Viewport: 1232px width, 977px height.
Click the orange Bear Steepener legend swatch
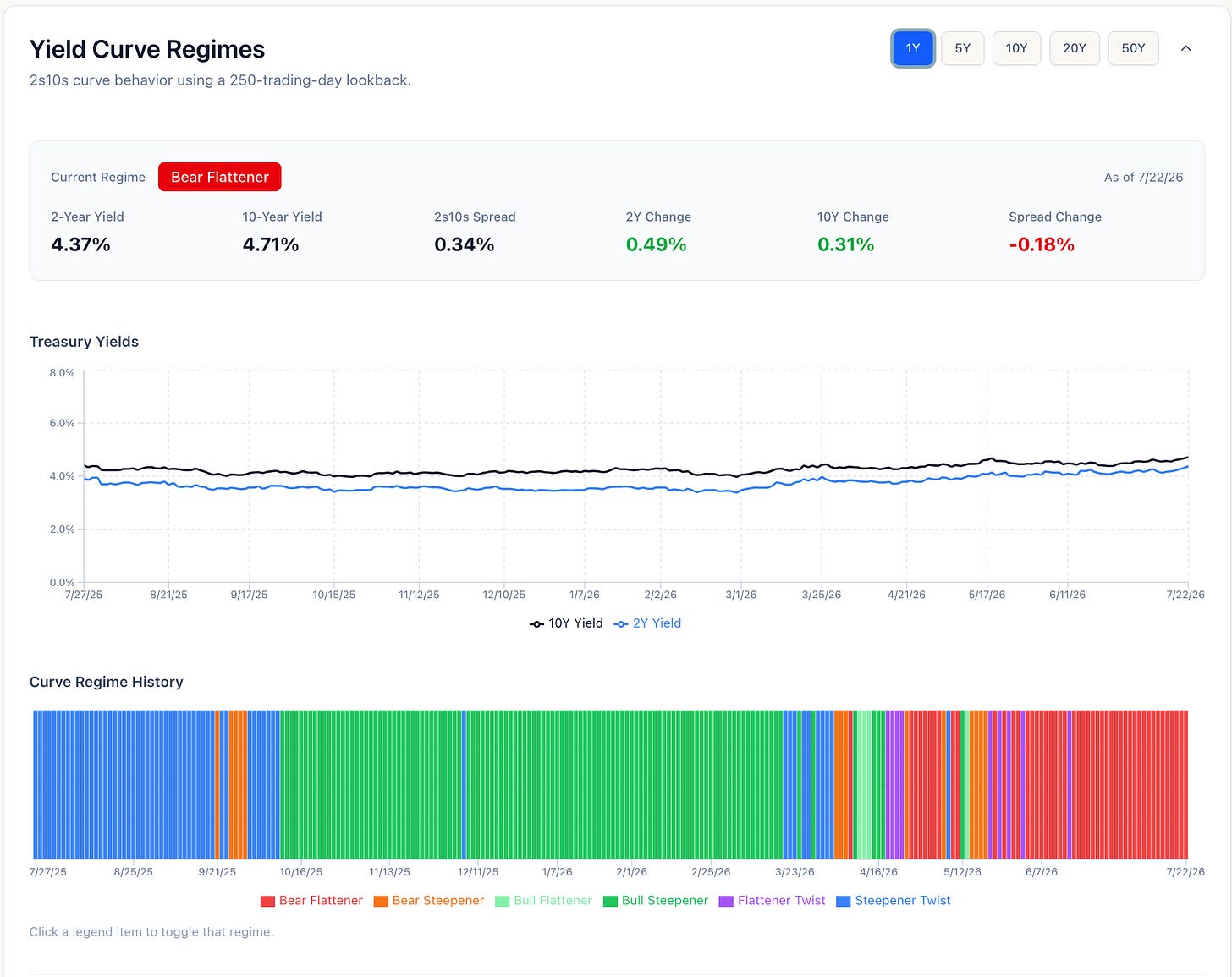click(x=380, y=902)
